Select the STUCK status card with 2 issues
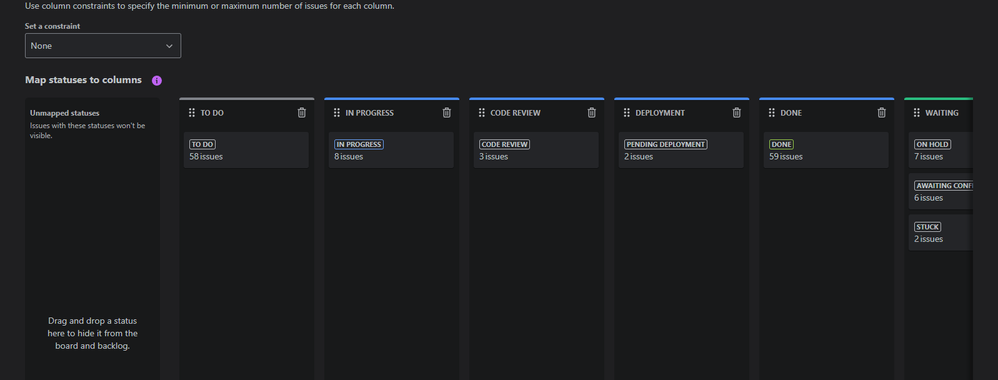998x380 pixels. click(941, 232)
